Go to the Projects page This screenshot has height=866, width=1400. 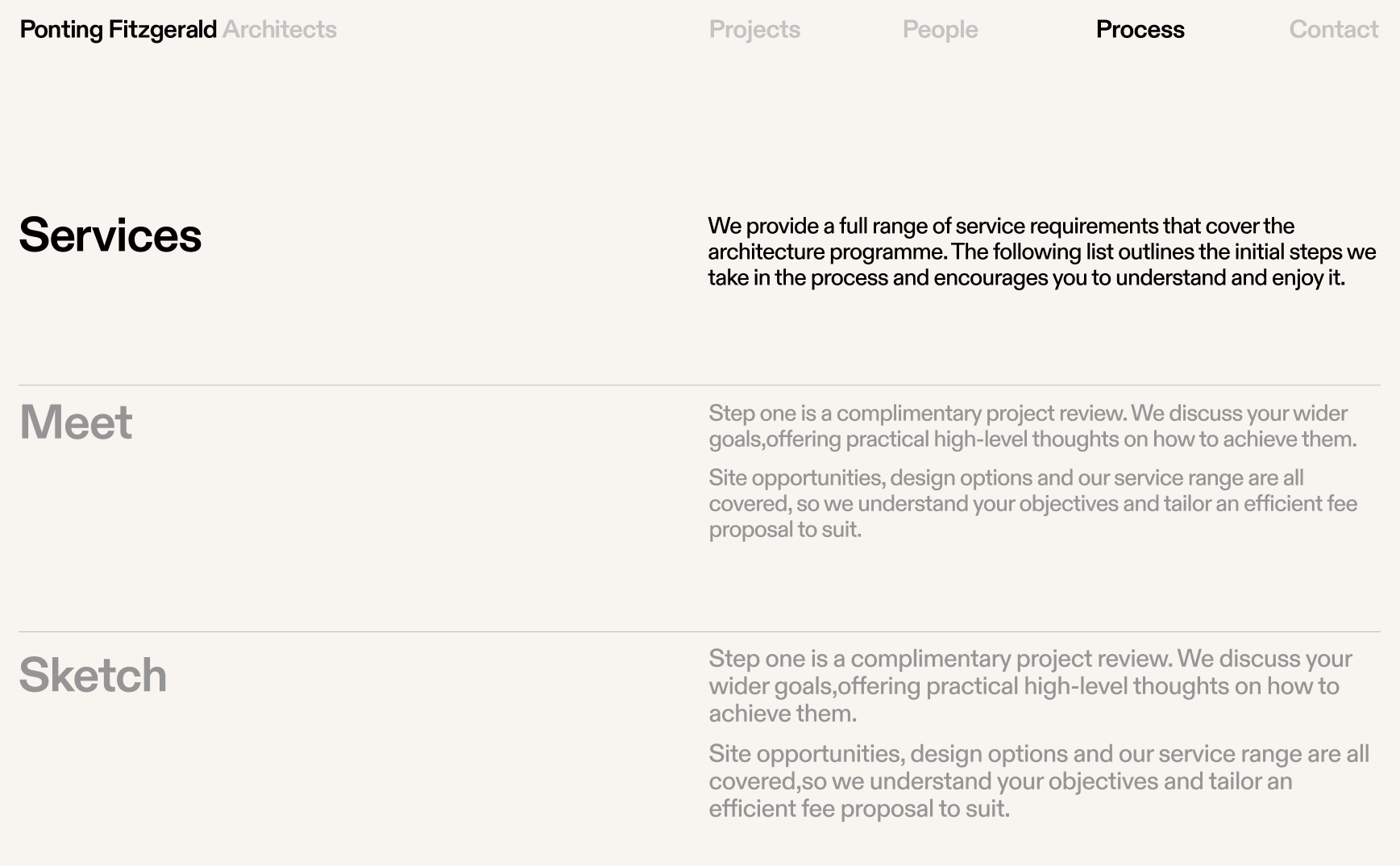pos(754,30)
